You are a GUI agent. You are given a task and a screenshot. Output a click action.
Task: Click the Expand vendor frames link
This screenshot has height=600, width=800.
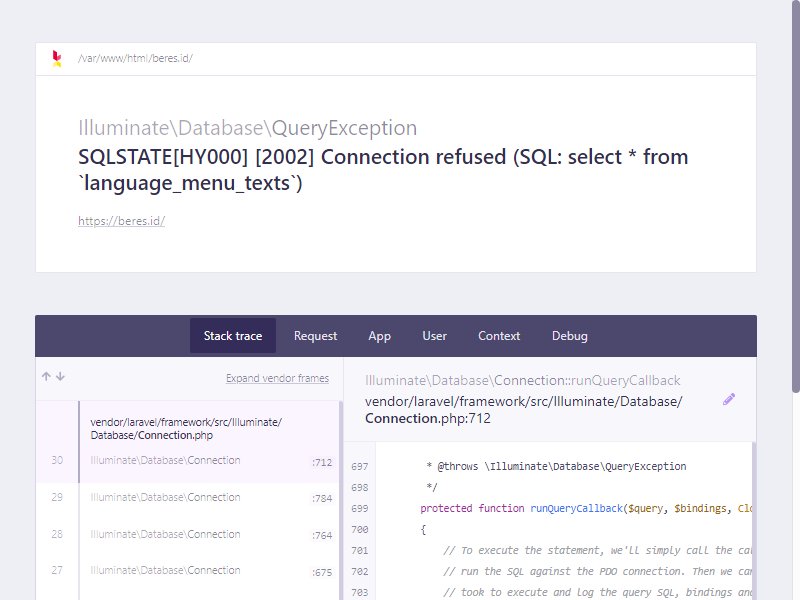[278, 378]
